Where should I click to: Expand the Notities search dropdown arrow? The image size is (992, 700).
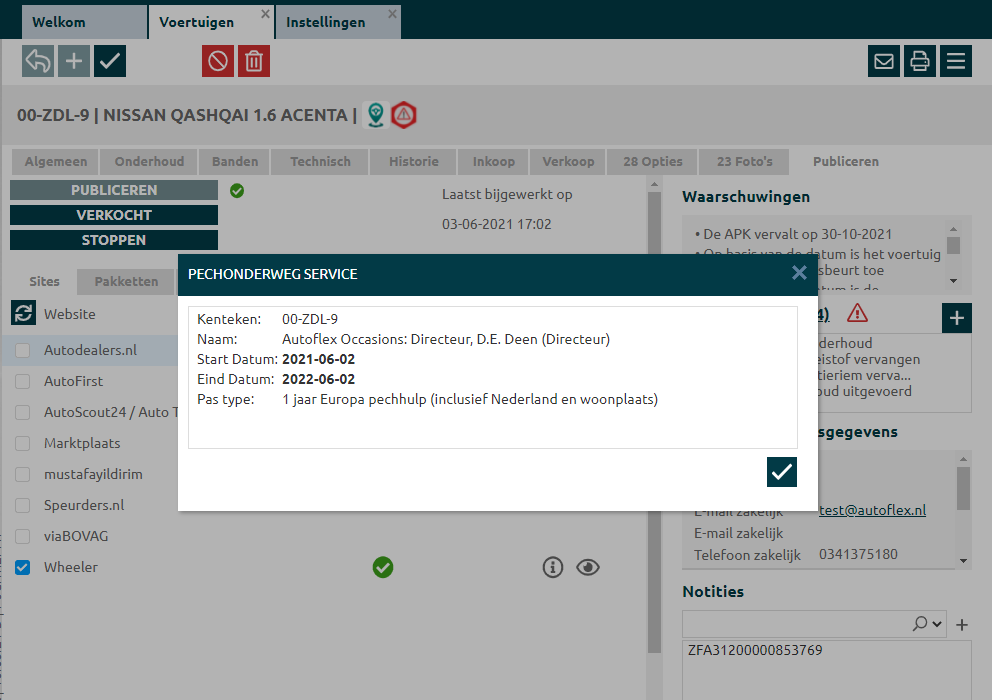point(937,624)
